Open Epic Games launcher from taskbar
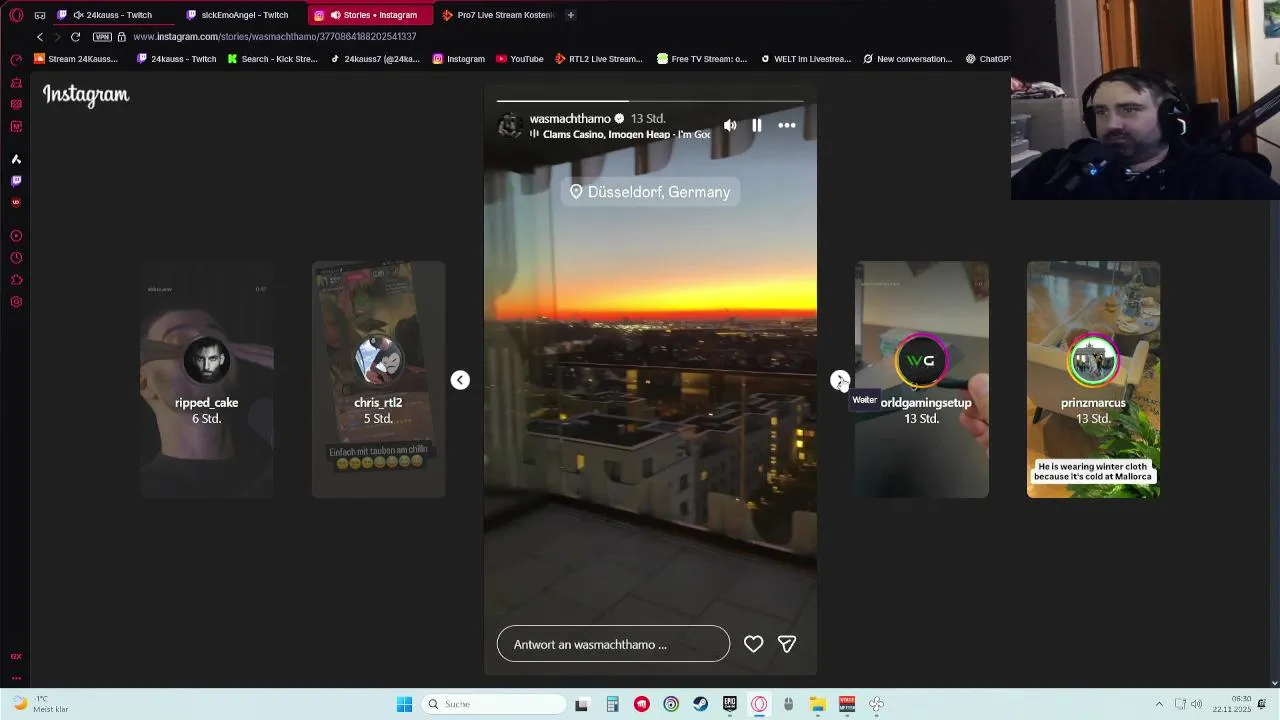This screenshot has height=720, width=1280. pyautogui.click(x=729, y=704)
